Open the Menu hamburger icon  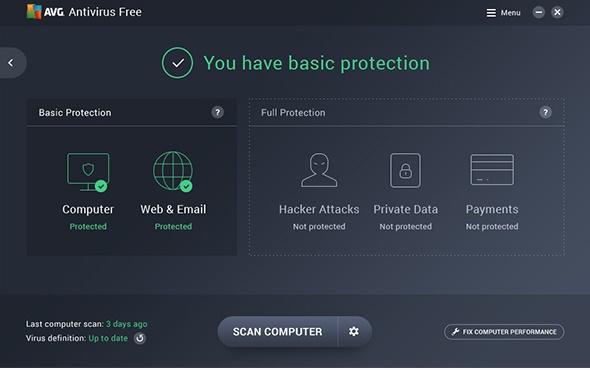491,13
